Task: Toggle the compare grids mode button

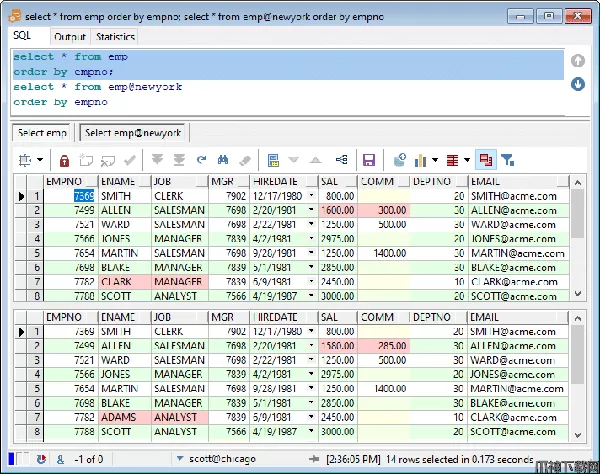Action: click(485, 160)
